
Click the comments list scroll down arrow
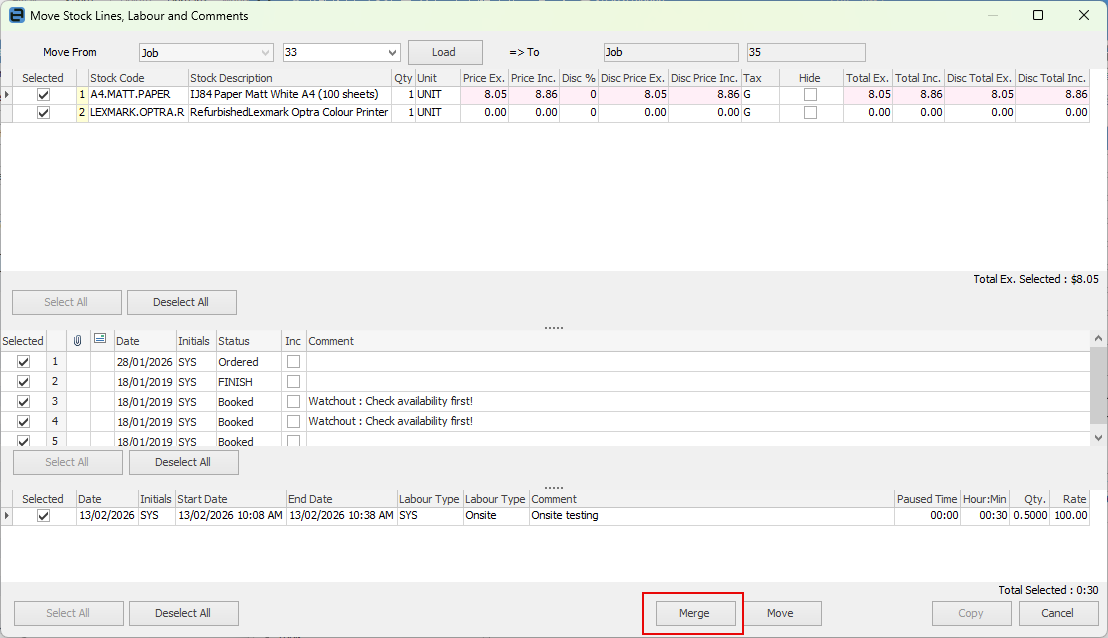pyautogui.click(x=1098, y=438)
